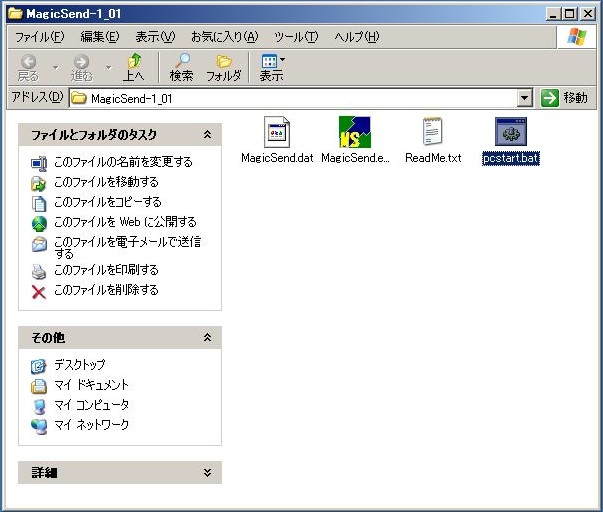Click the address field showing MagicSend-1_01

(x=294, y=98)
